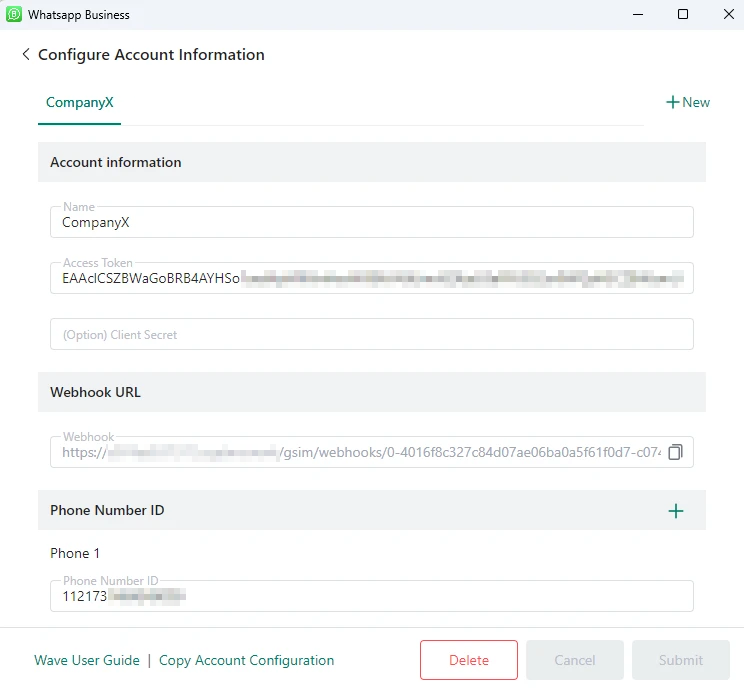Viewport: 744px width, 689px height.
Task: Focus the optional Client Secret field
Action: (x=372, y=334)
